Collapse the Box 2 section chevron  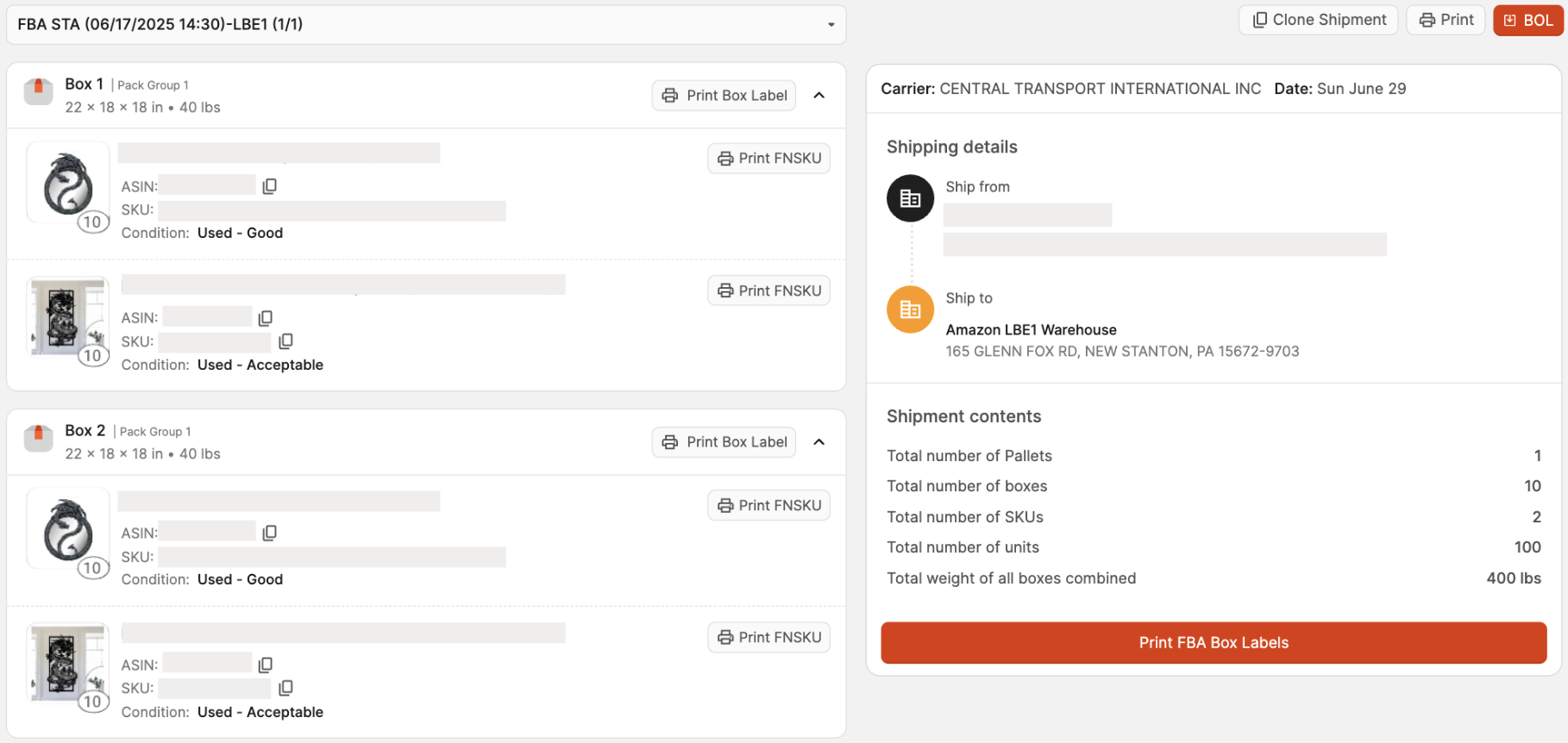[819, 442]
